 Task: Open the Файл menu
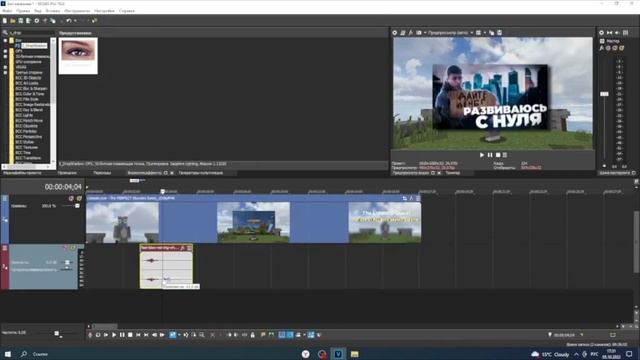click(7, 11)
